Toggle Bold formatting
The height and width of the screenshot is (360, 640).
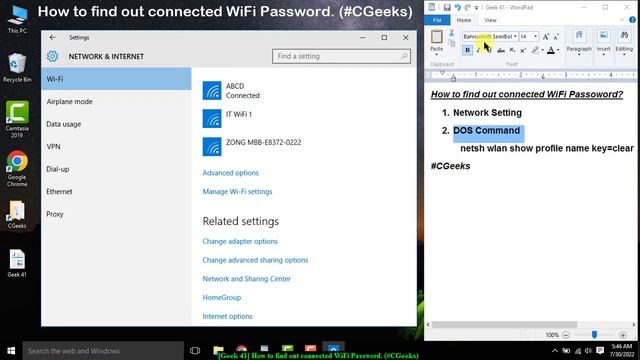pyautogui.click(x=467, y=50)
